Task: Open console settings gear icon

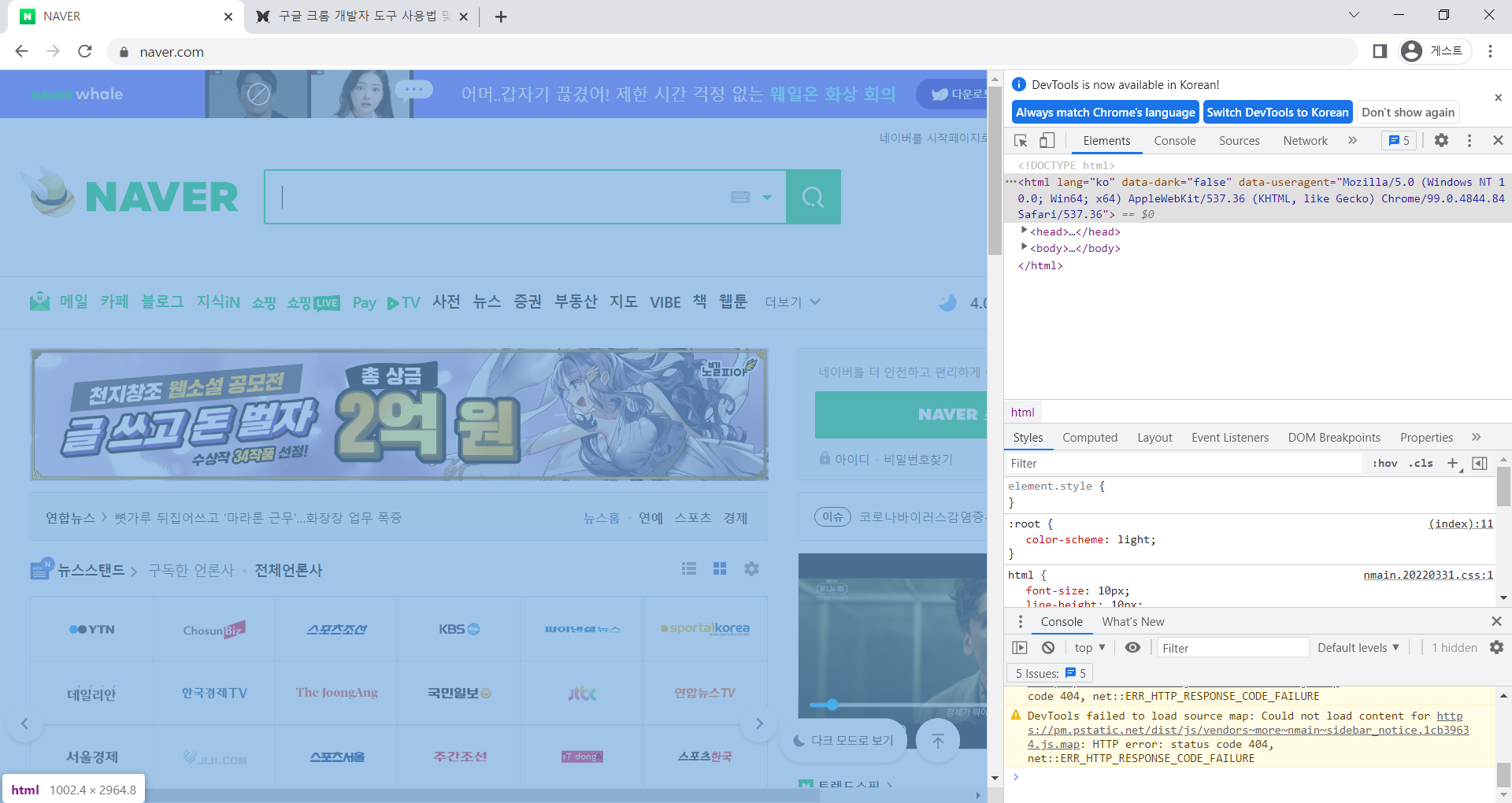Action: 1496,647
